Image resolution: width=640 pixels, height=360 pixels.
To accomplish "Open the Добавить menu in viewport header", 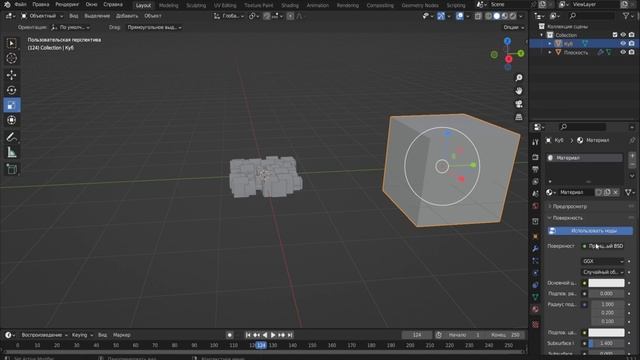I will click(127, 16).
